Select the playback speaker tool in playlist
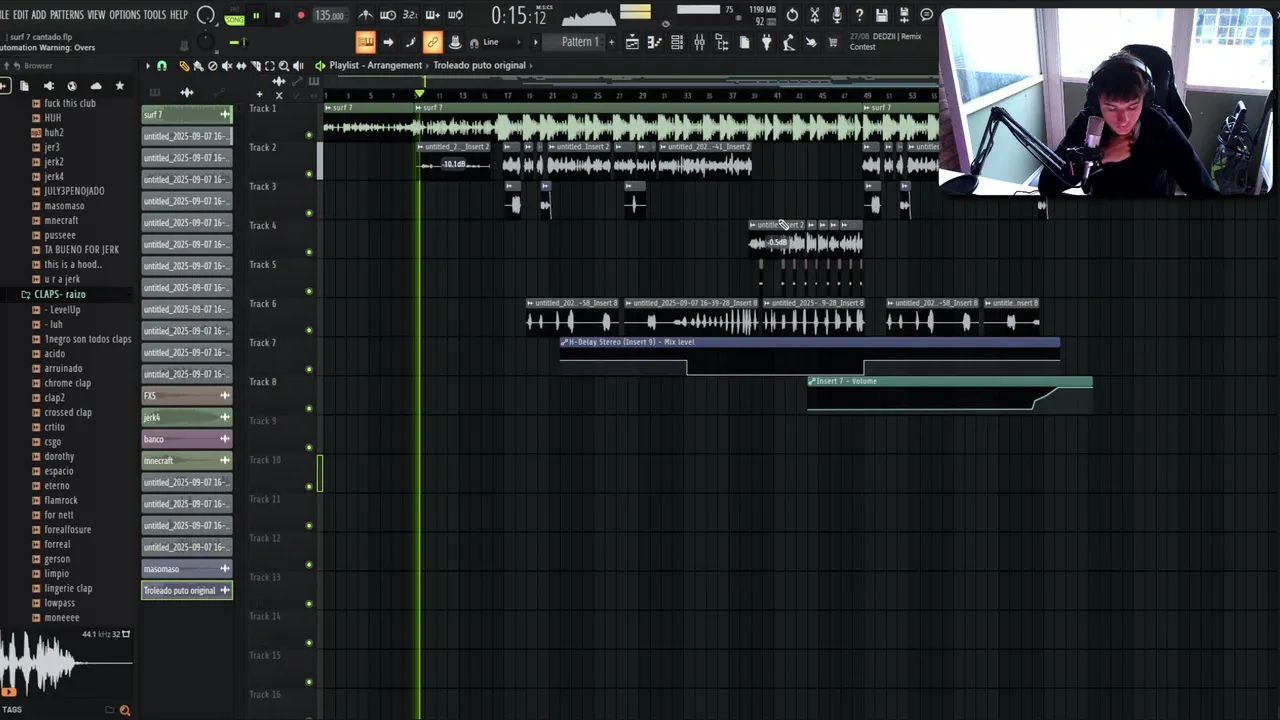This screenshot has width=1280, height=720. click(298, 66)
